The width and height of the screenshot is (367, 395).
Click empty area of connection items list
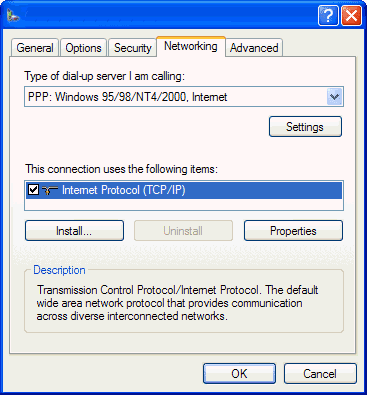[184, 204]
